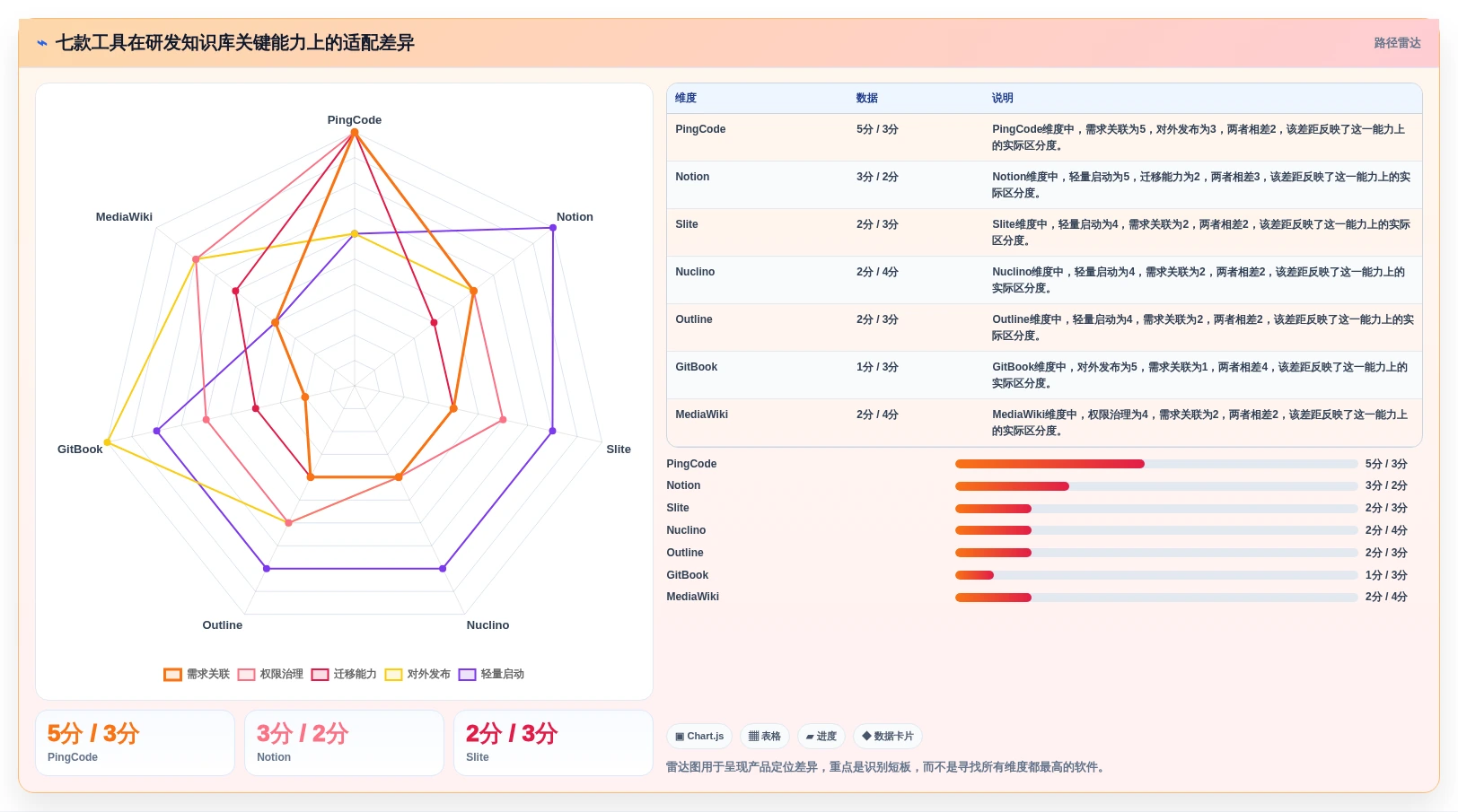Select the Nuclino table row name
Image resolution: width=1458 pixels, height=812 pixels.
(x=695, y=272)
